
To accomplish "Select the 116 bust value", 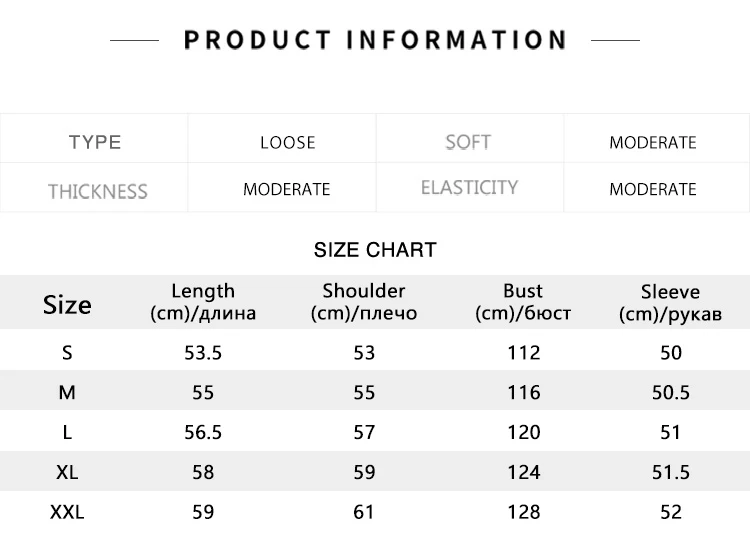I will (524, 392).
